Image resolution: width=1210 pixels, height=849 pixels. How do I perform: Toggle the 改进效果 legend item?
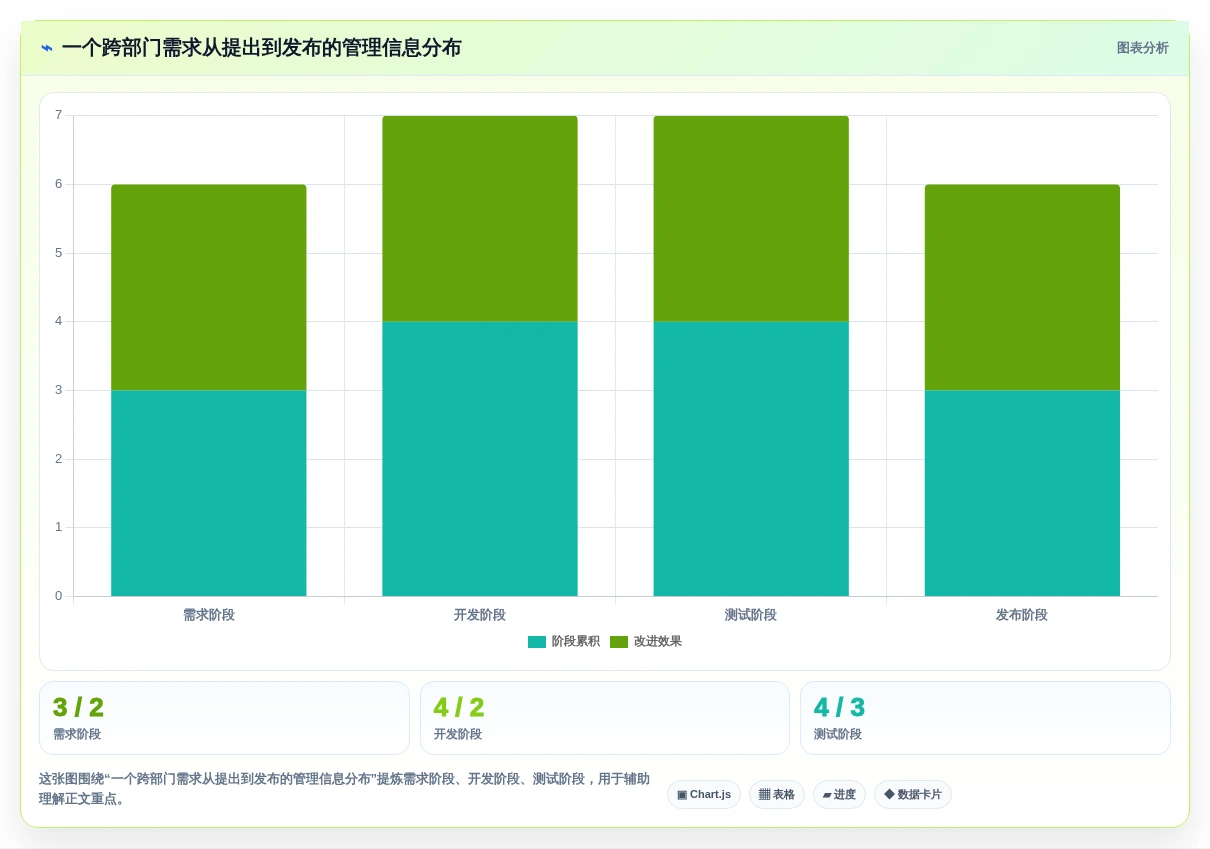click(646, 642)
